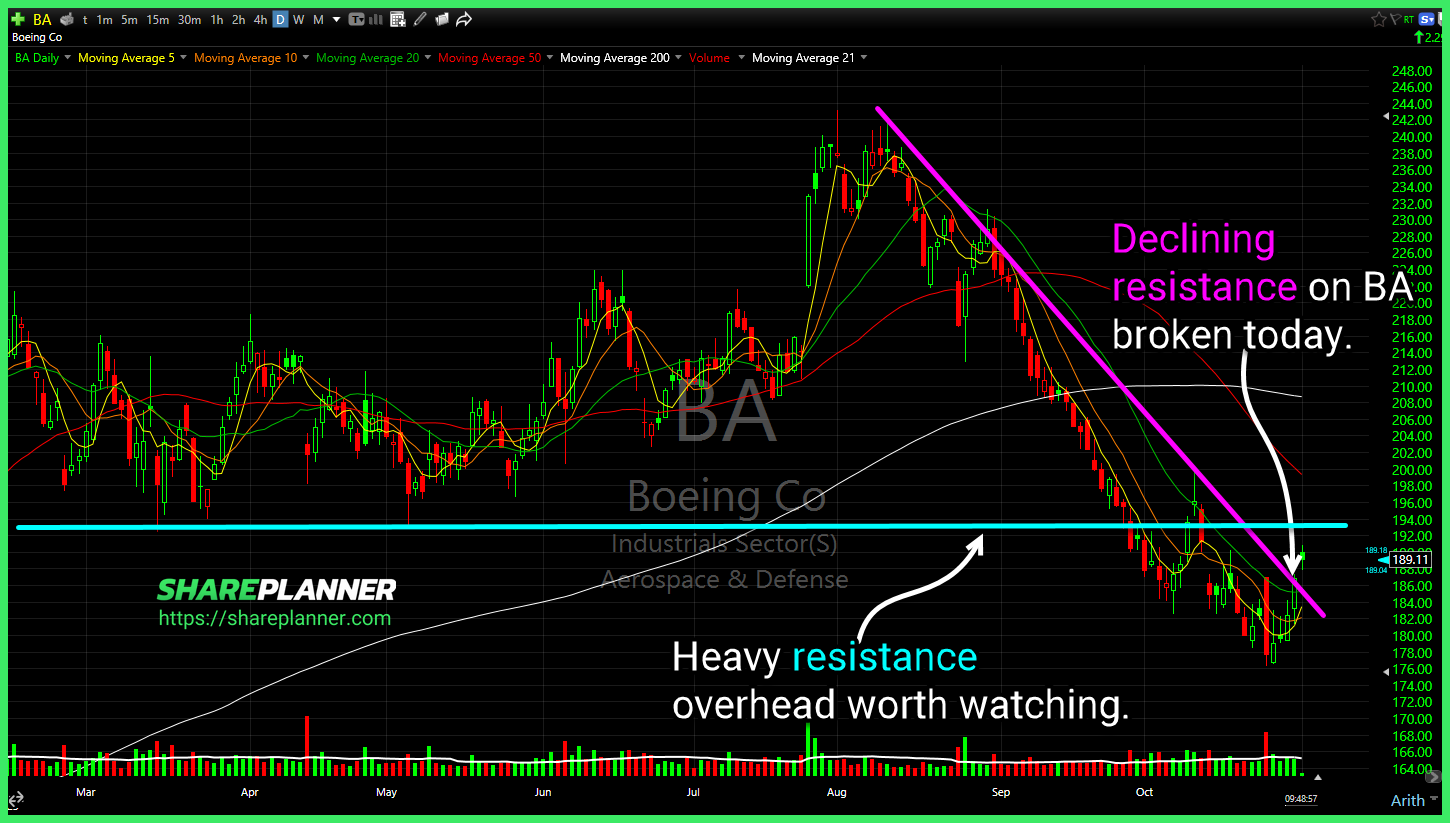This screenshot has height=823, width=1450.
Task: Click the blue S broker icon top right
Action: click(1426, 18)
